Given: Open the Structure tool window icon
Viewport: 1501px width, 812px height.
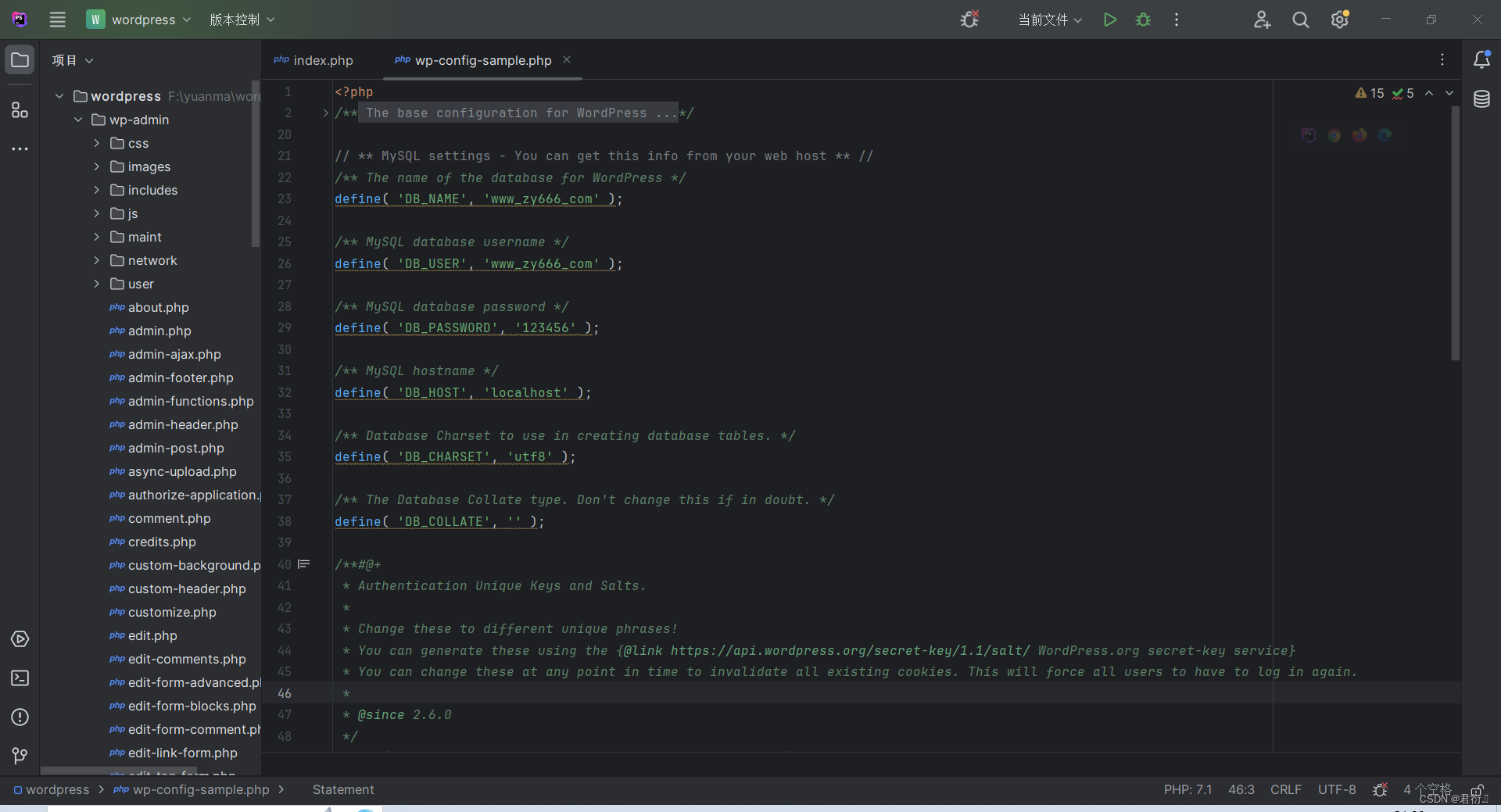Looking at the screenshot, I should 20,110.
